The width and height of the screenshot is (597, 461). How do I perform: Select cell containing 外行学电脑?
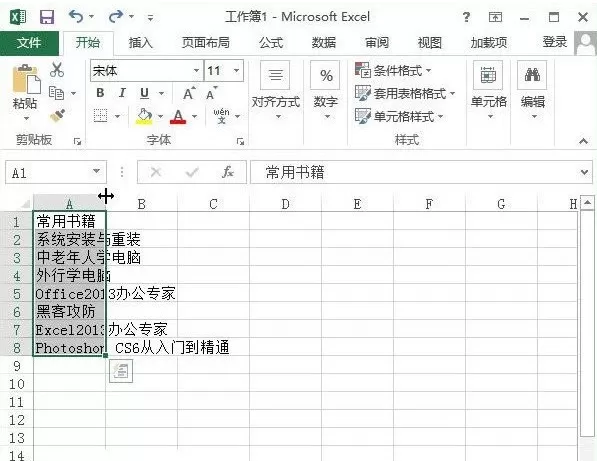(69, 275)
